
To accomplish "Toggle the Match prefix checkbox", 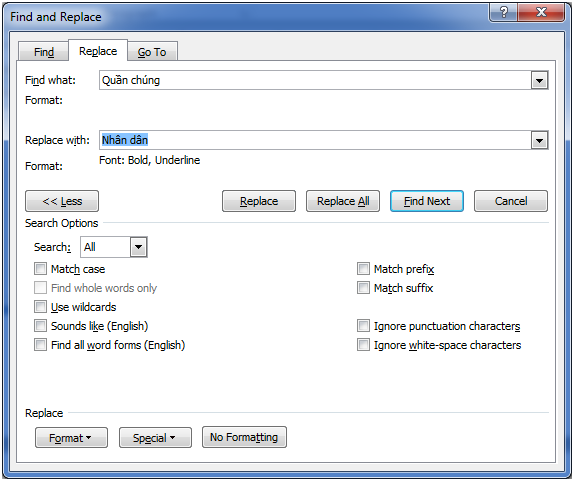I will click(x=363, y=269).
